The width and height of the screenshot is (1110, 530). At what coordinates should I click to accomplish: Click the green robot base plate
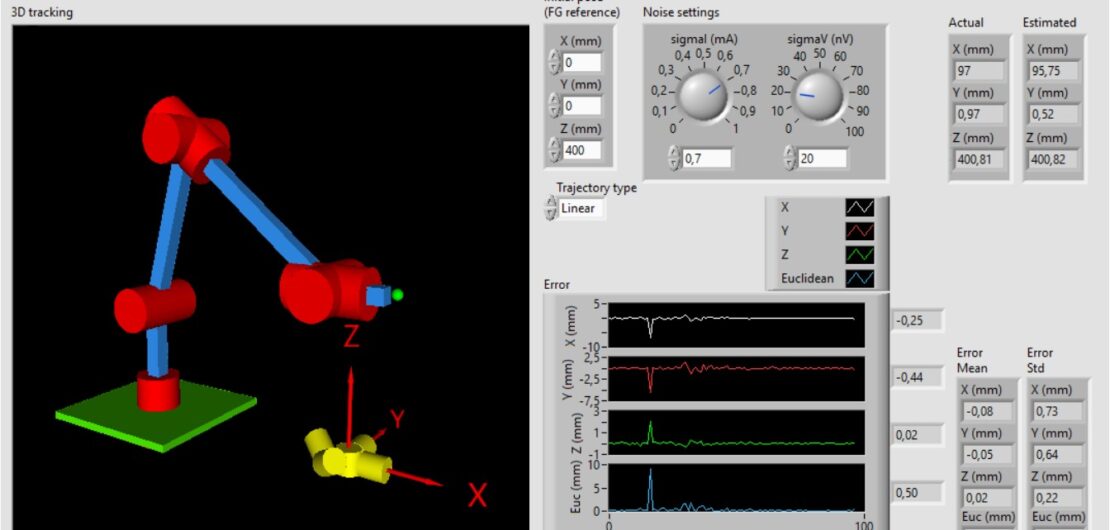[x=156, y=414]
